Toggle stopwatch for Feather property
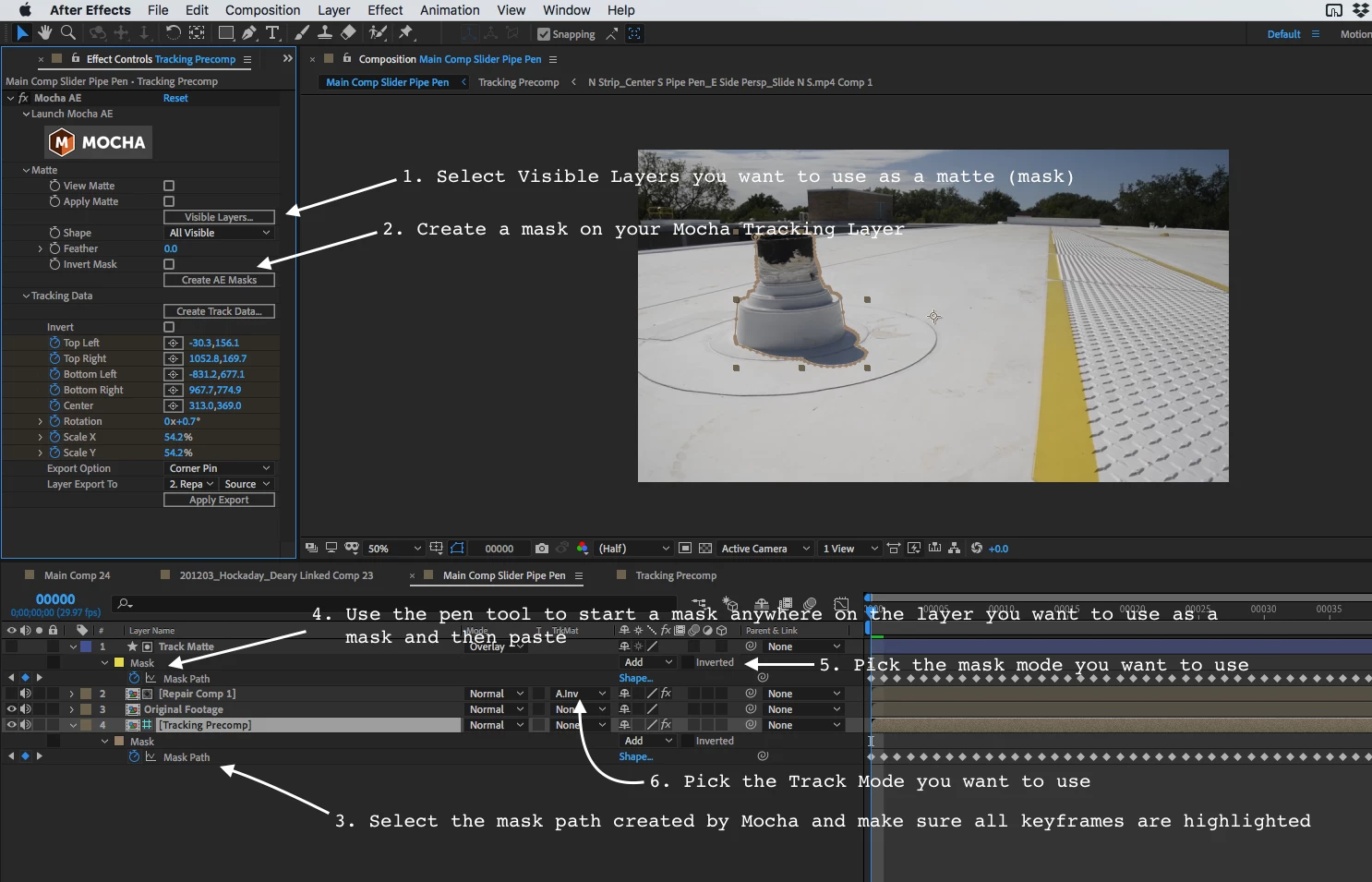The image size is (1372, 882). pyautogui.click(x=54, y=248)
